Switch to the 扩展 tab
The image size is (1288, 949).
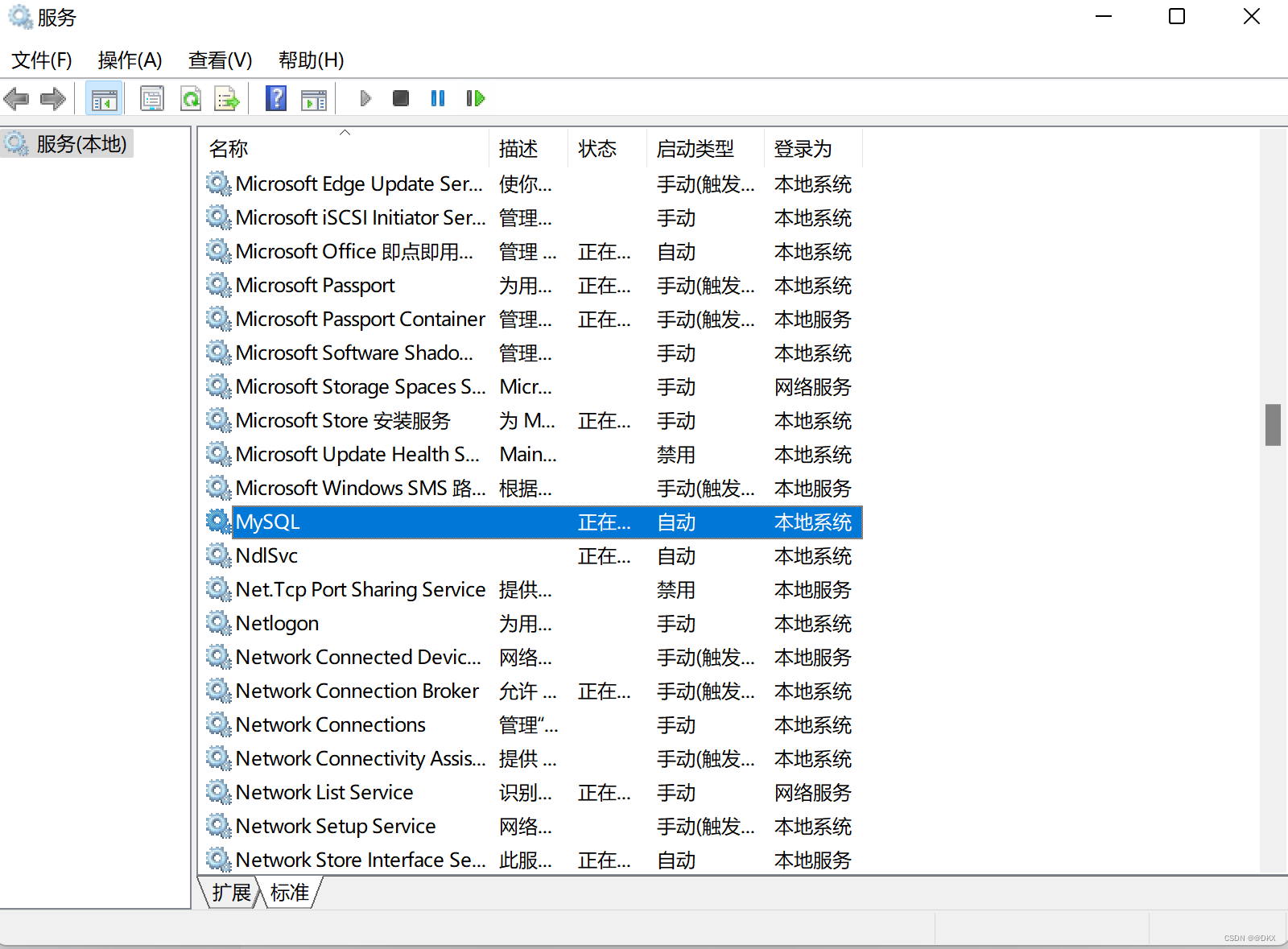(229, 892)
